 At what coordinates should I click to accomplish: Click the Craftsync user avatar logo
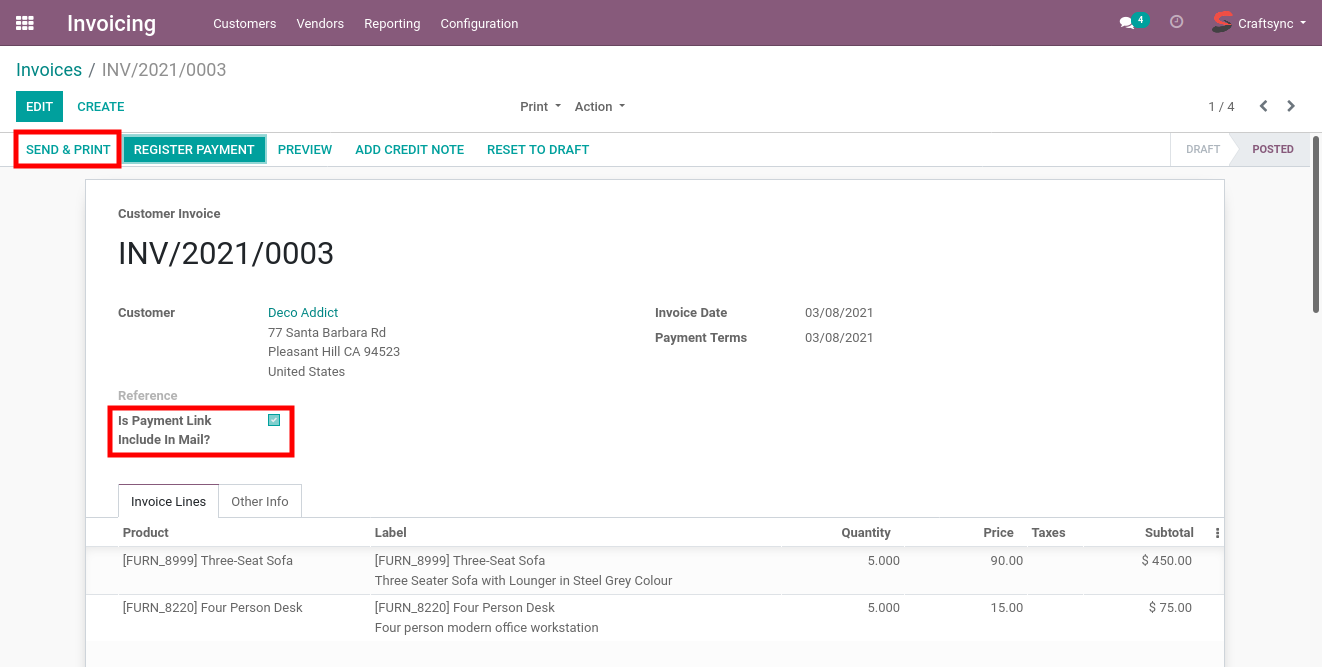pos(1221,22)
